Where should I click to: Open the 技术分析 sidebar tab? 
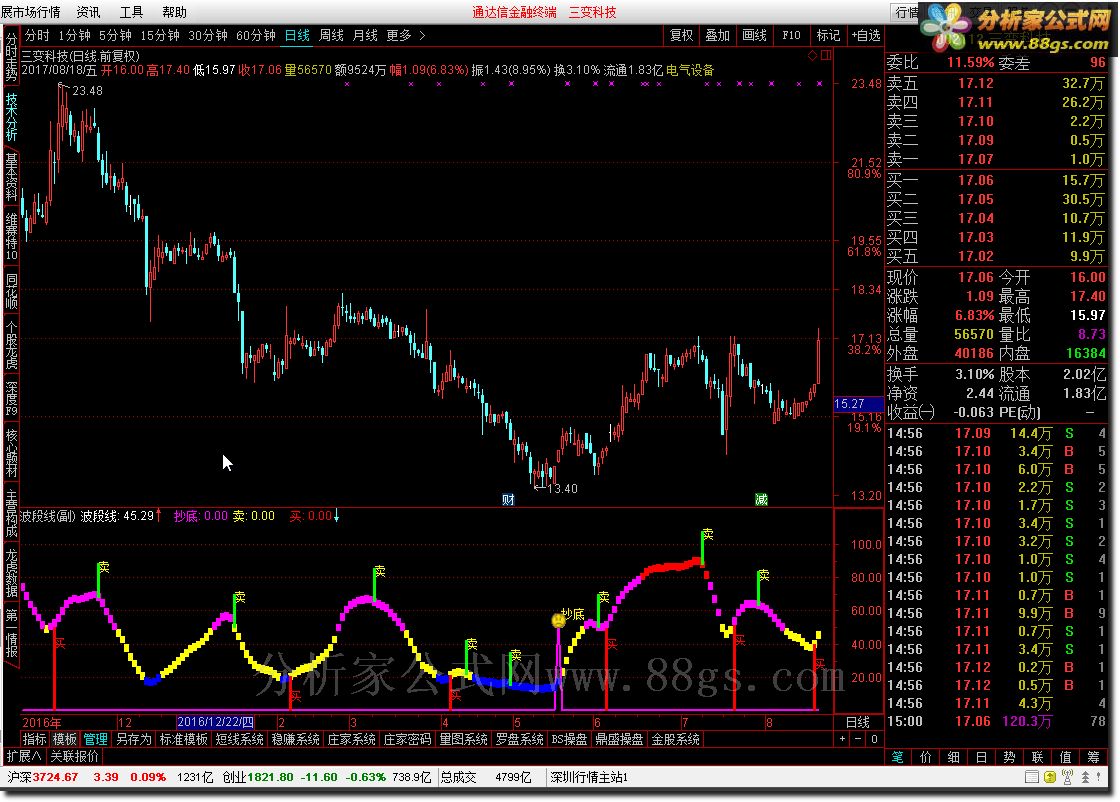(11, 117)
